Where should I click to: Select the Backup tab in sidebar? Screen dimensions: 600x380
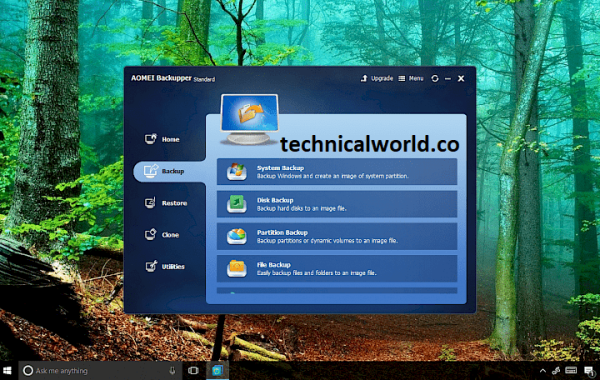[x=170, y=171]
